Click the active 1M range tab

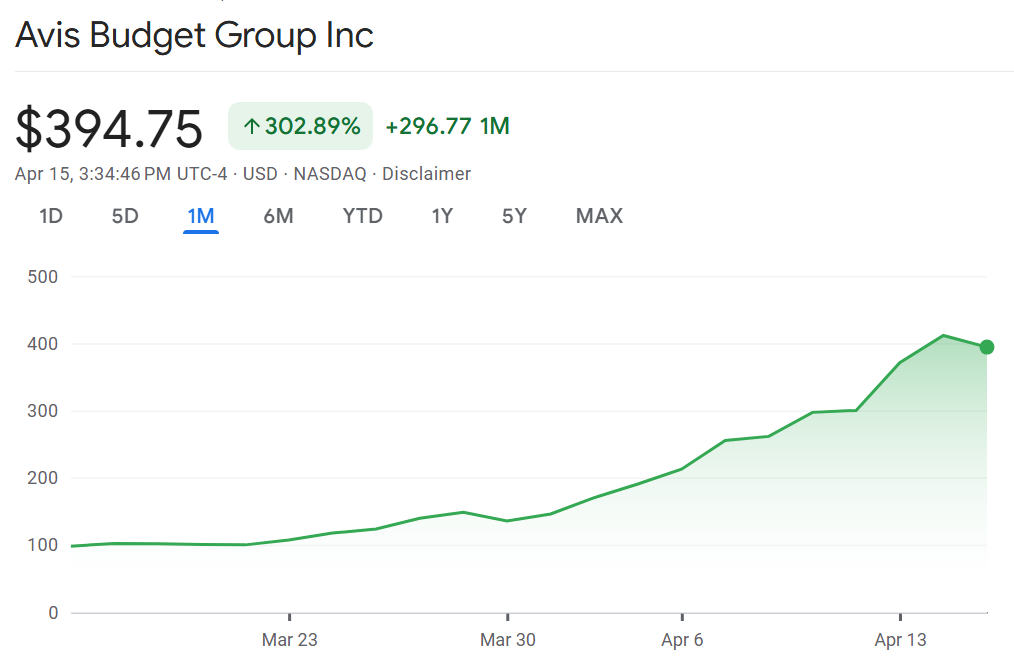click(201, 216)
